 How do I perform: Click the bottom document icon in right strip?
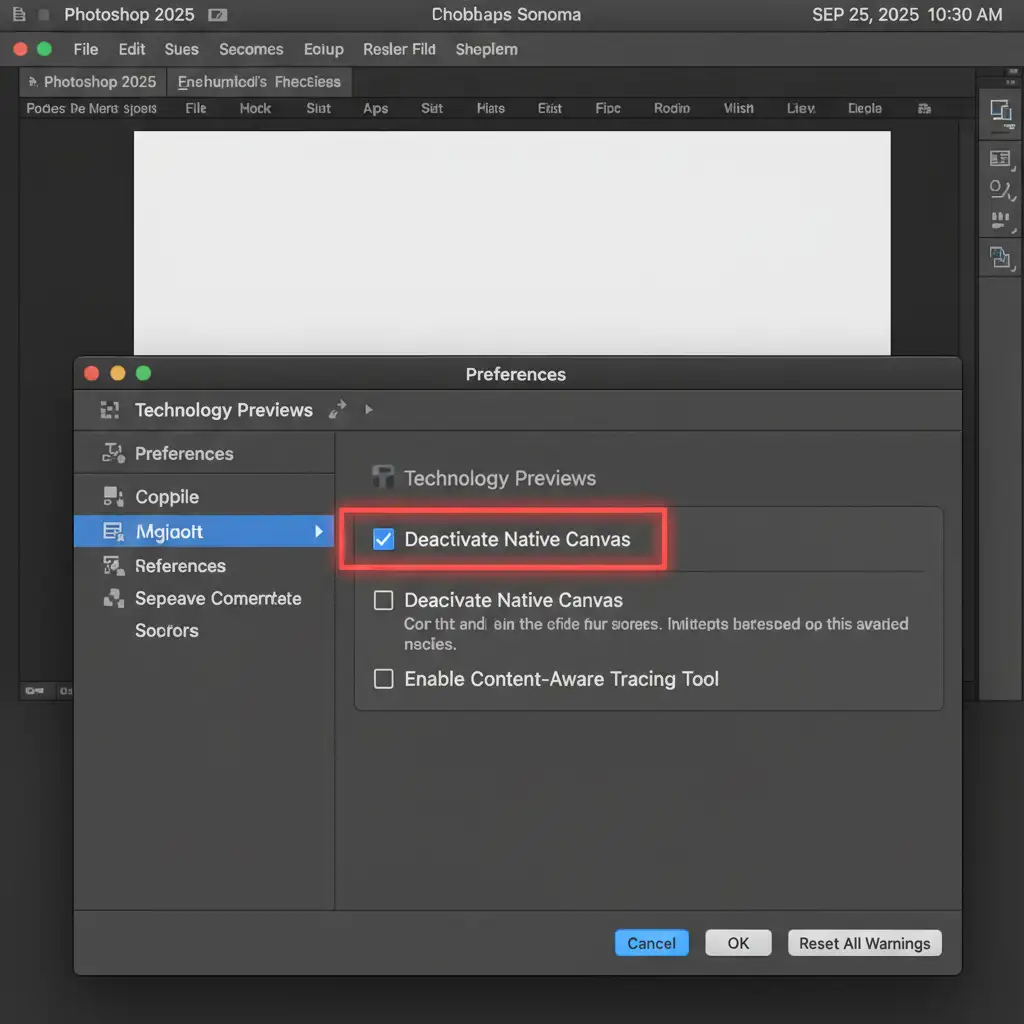[1000, 258]
